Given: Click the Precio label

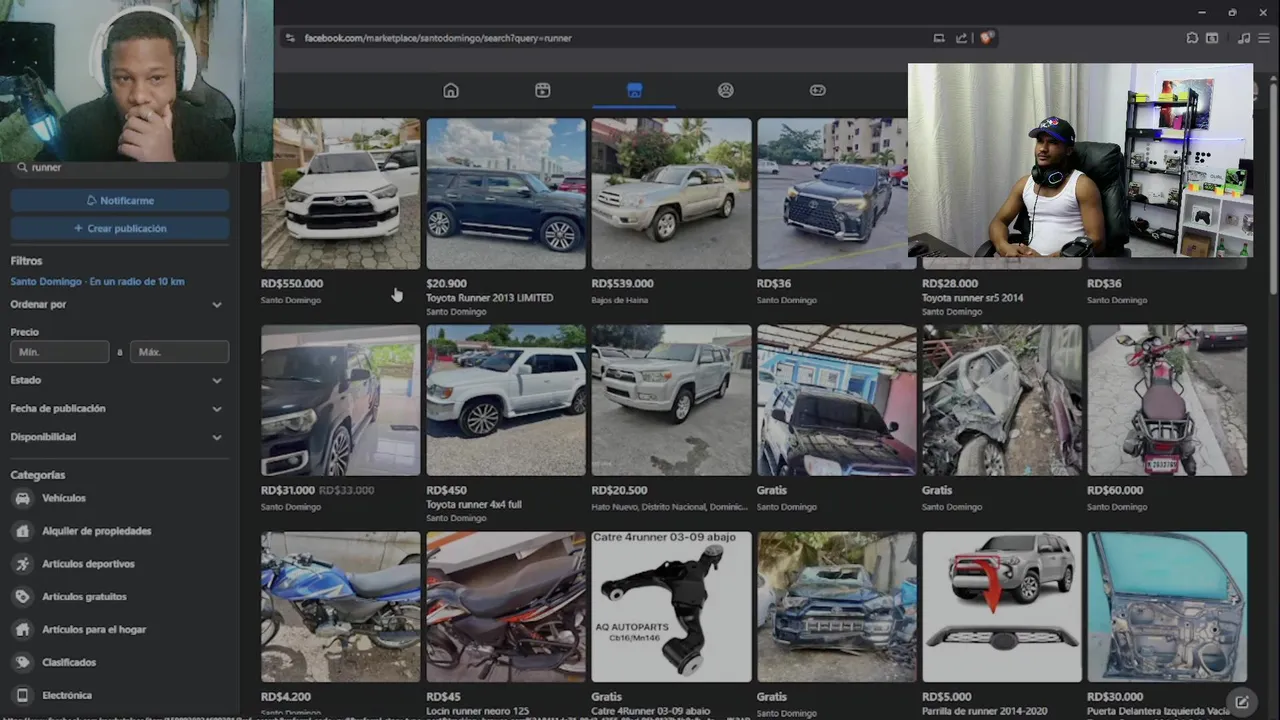Looking at the screenshot, I should click(25, 332).
